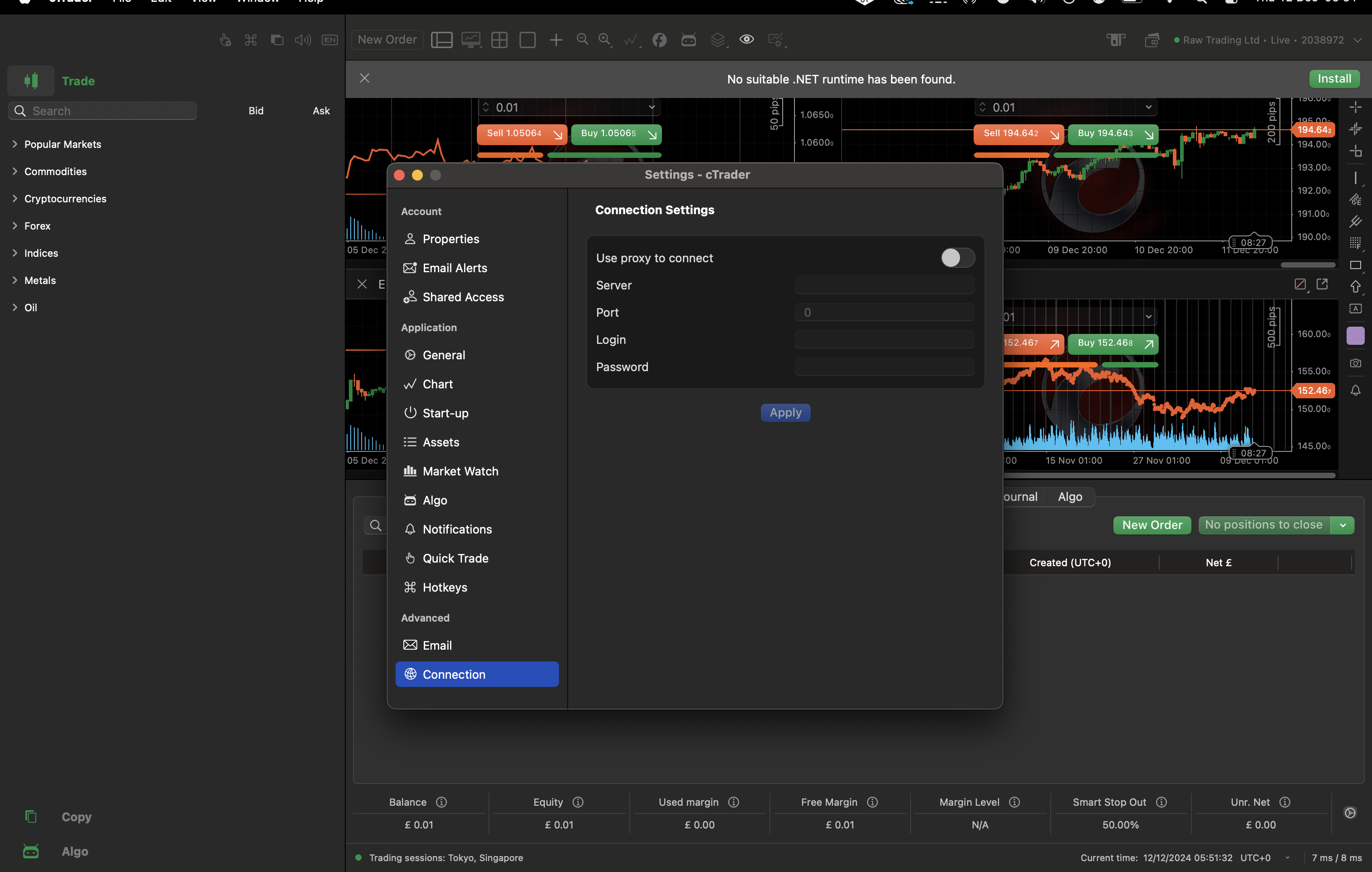1372x872 pixels.
Task: Click the Apply button in Connection Settings
Action: pos(785,412)
